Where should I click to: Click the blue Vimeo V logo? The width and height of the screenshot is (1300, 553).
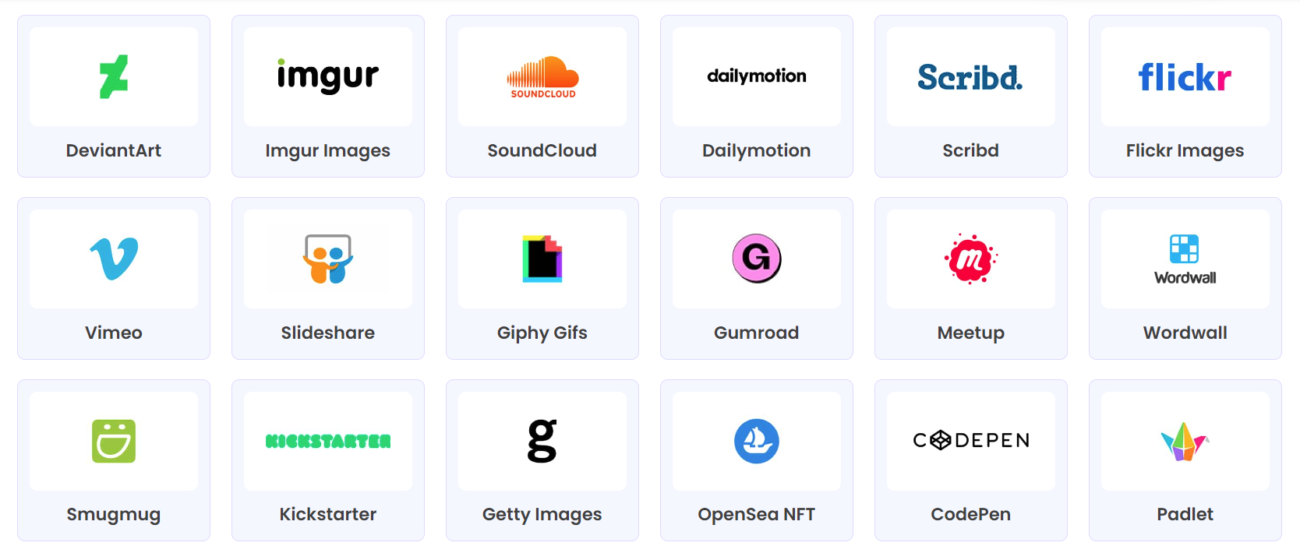(113, 258)
